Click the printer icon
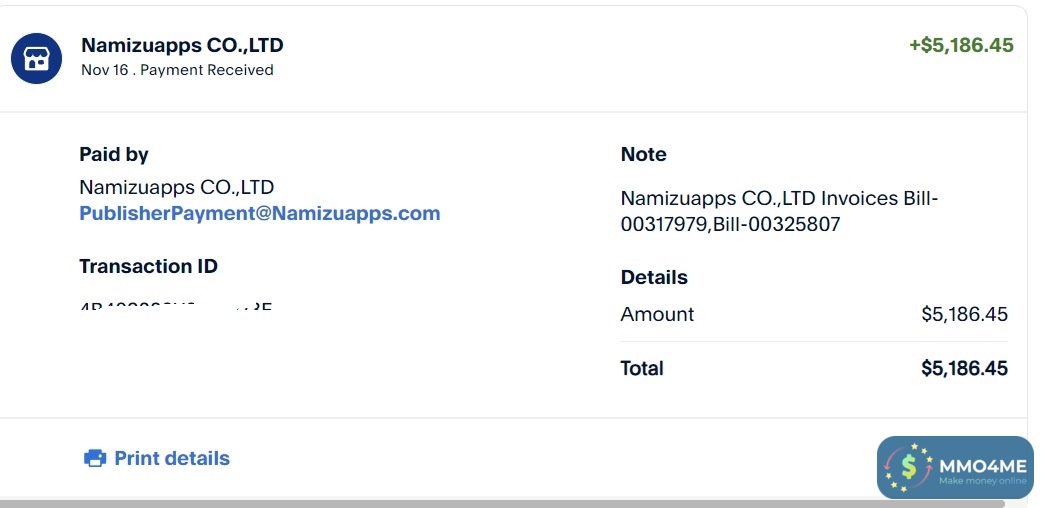 pos(95,458)
